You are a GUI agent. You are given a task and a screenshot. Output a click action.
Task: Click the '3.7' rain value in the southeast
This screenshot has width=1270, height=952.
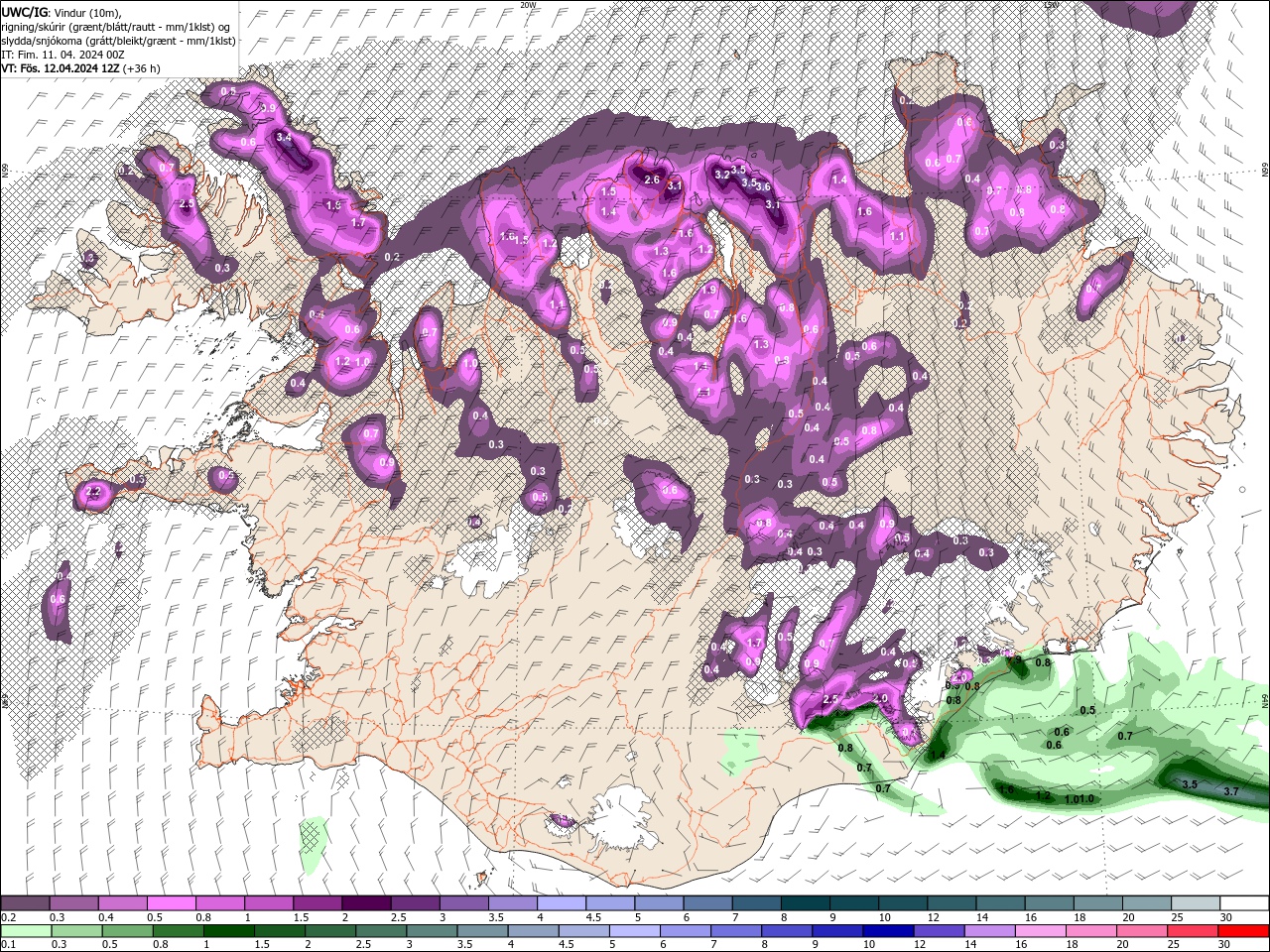pyautogui.click(x=1231, y=791)
